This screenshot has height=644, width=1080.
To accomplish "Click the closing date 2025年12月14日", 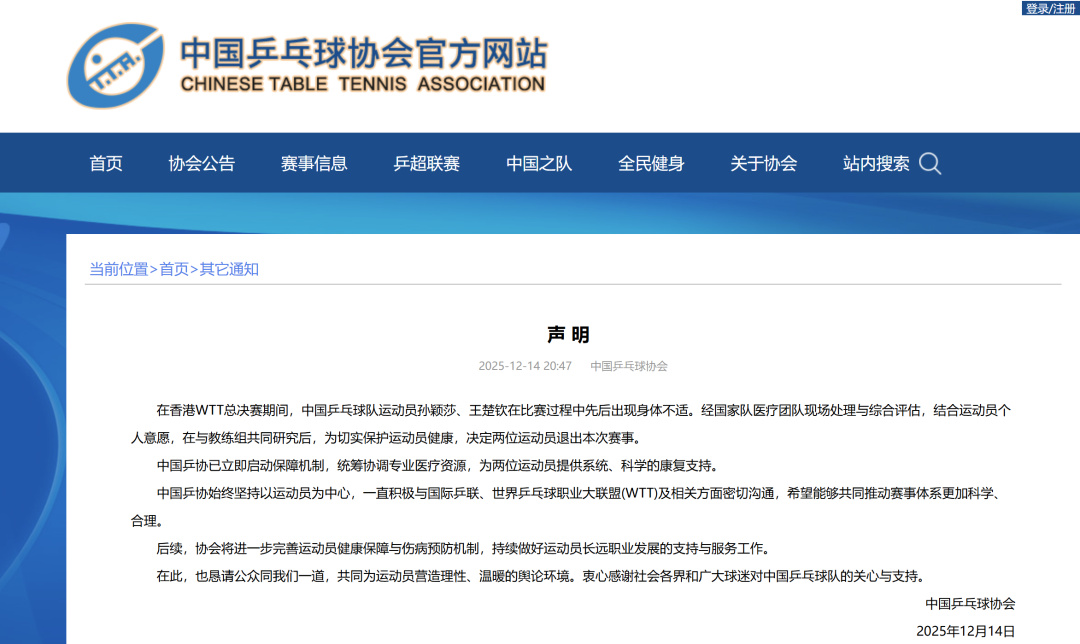I will tap(965, 631).
